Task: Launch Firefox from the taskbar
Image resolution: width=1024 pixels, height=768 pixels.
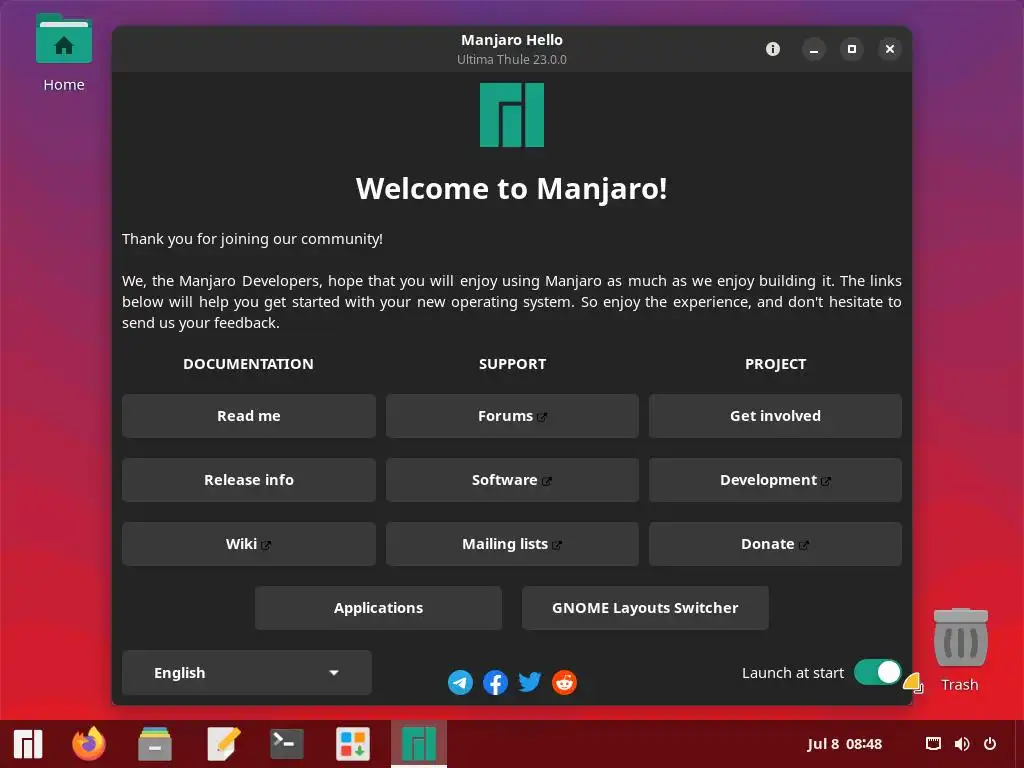Action: click(89, 744)
